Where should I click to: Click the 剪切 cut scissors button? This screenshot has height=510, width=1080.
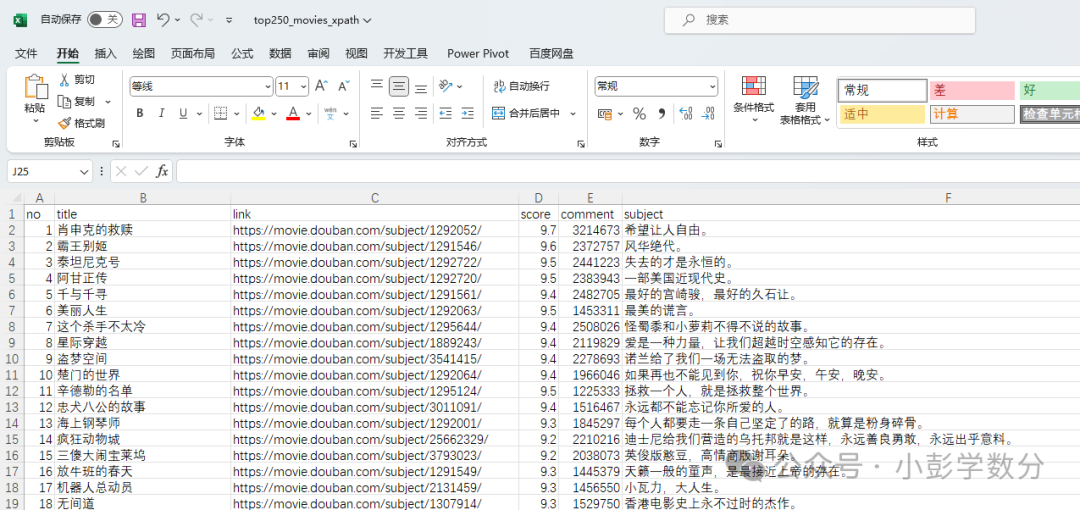[x=77, y=80]
